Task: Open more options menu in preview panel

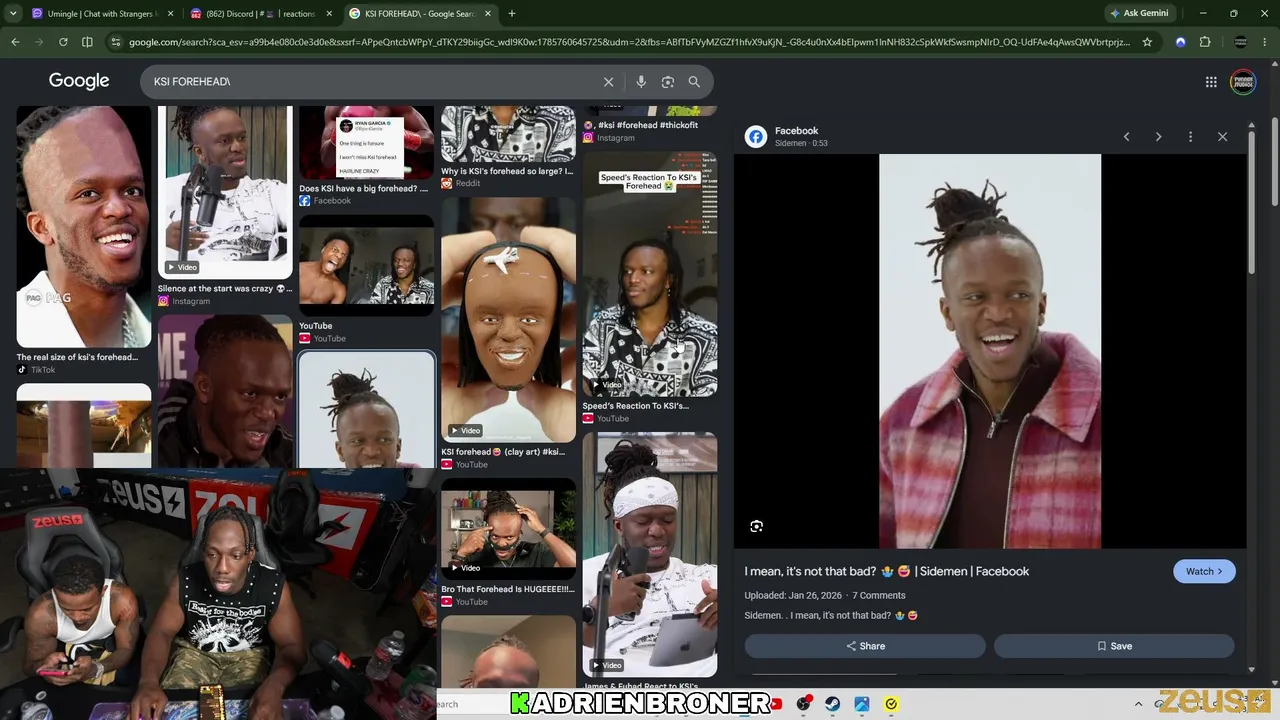Action: pos(1190,137)
